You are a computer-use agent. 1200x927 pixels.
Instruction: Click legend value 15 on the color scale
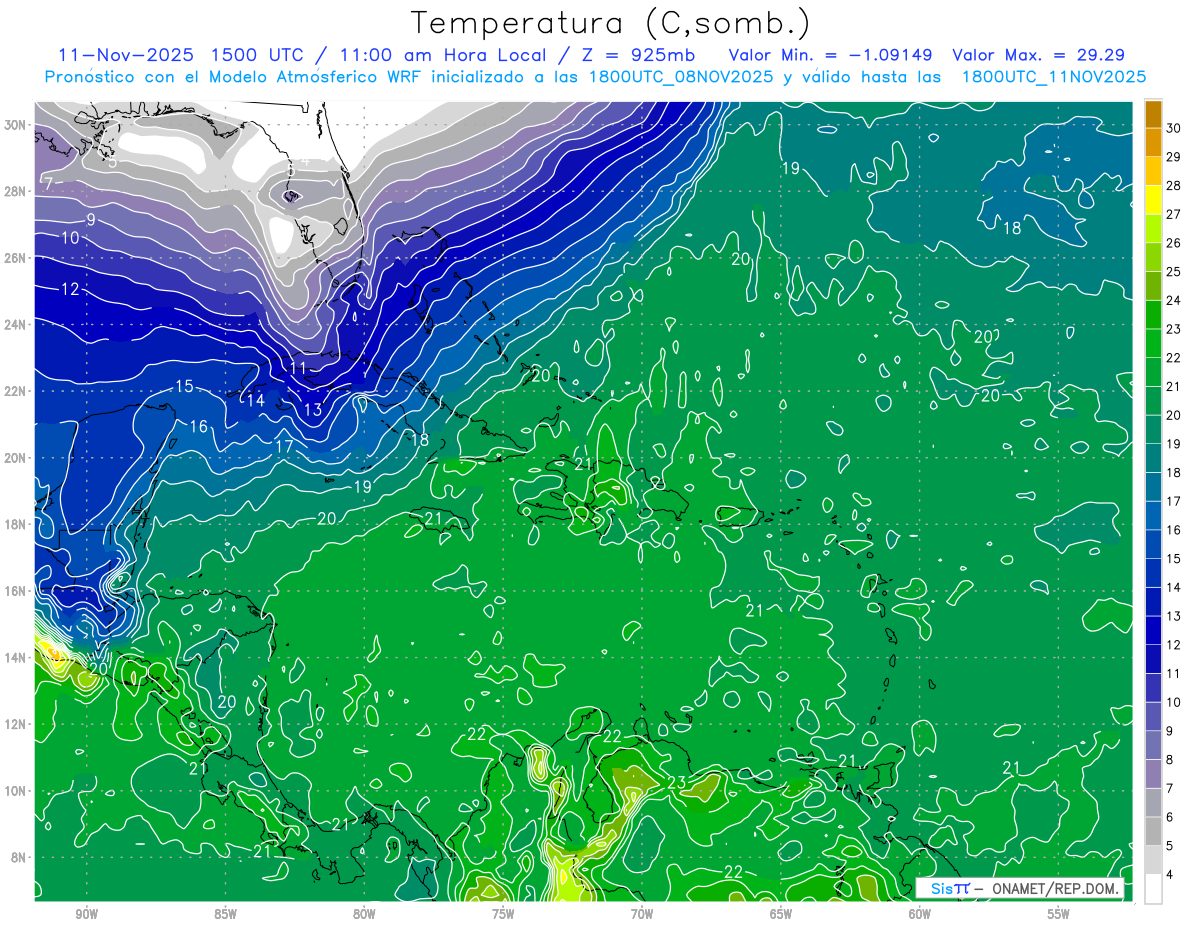click(x=1174, y=558)
